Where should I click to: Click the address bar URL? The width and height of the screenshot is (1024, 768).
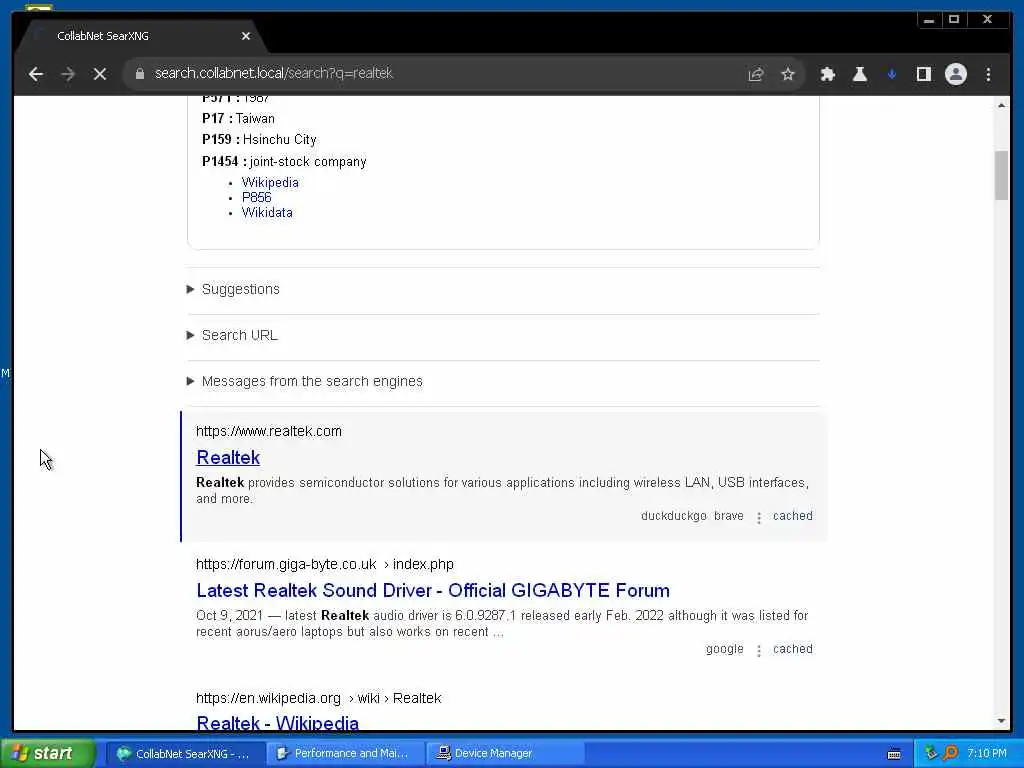click(274, 73)
